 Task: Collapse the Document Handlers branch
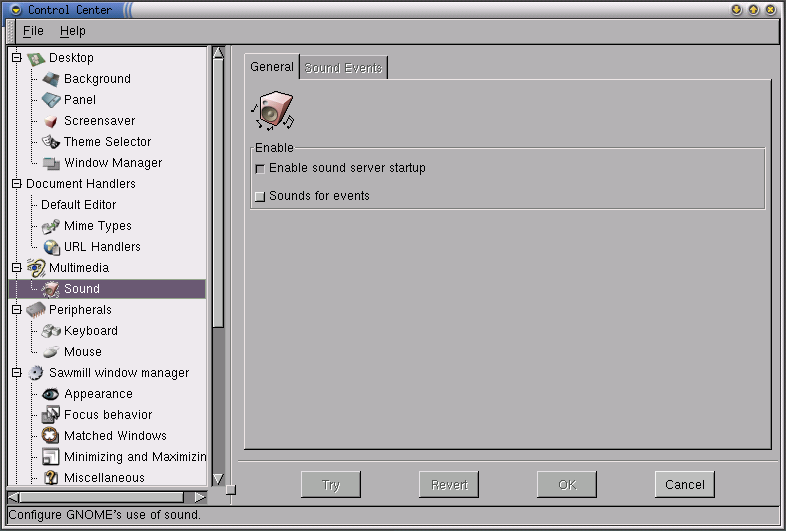pos(16,184)
